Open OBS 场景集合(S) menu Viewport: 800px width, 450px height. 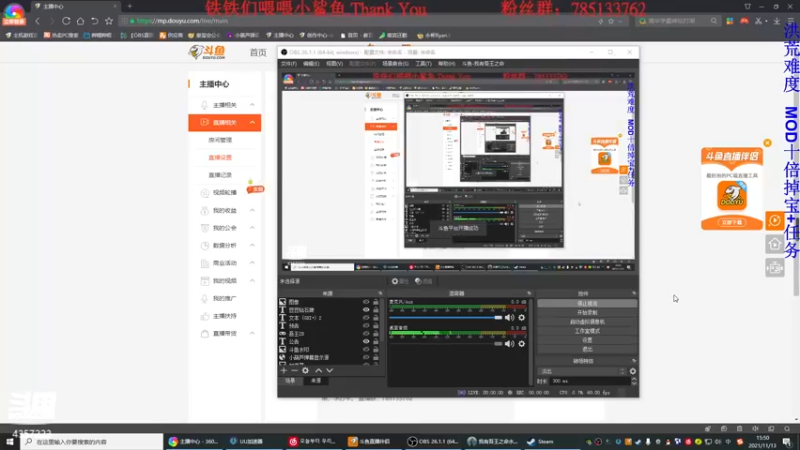click(x=395, y=64)
